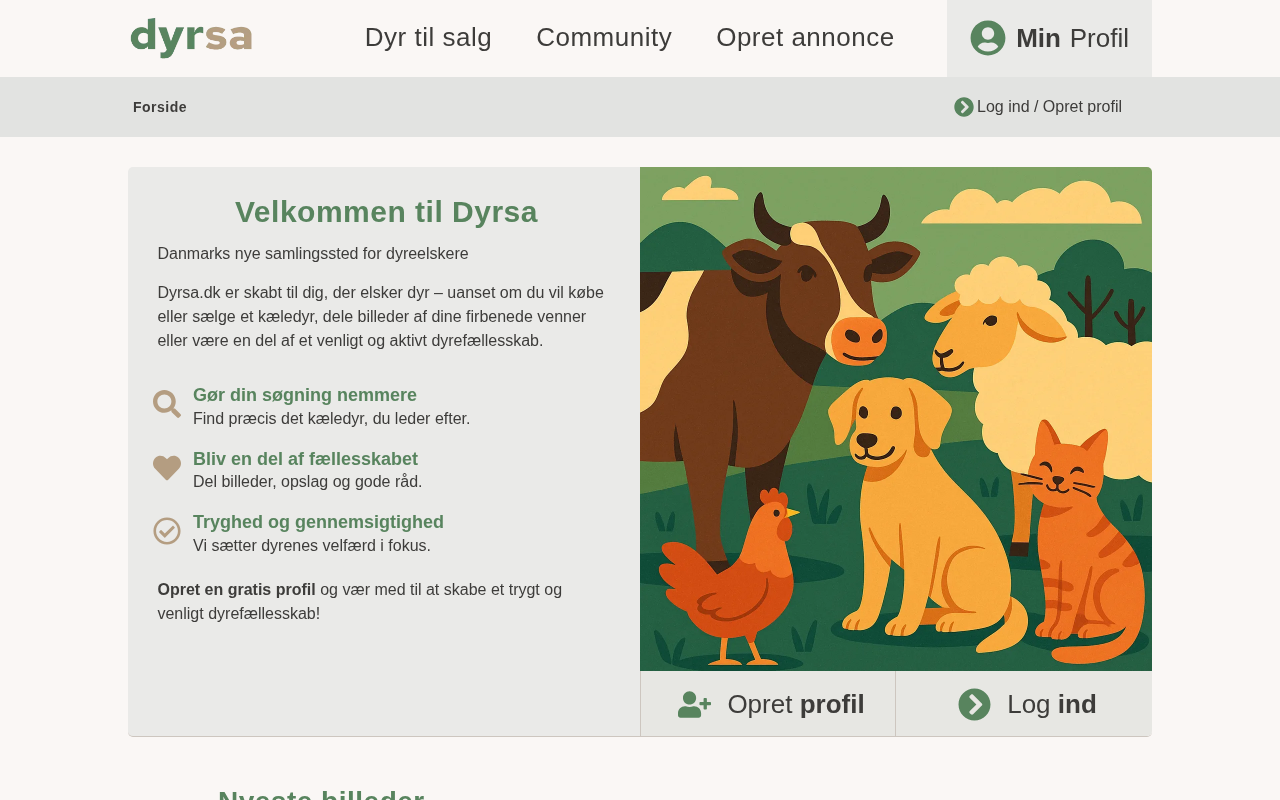
Task: Click the Forside breadcrumb
Action: click(x=160, y=107)
